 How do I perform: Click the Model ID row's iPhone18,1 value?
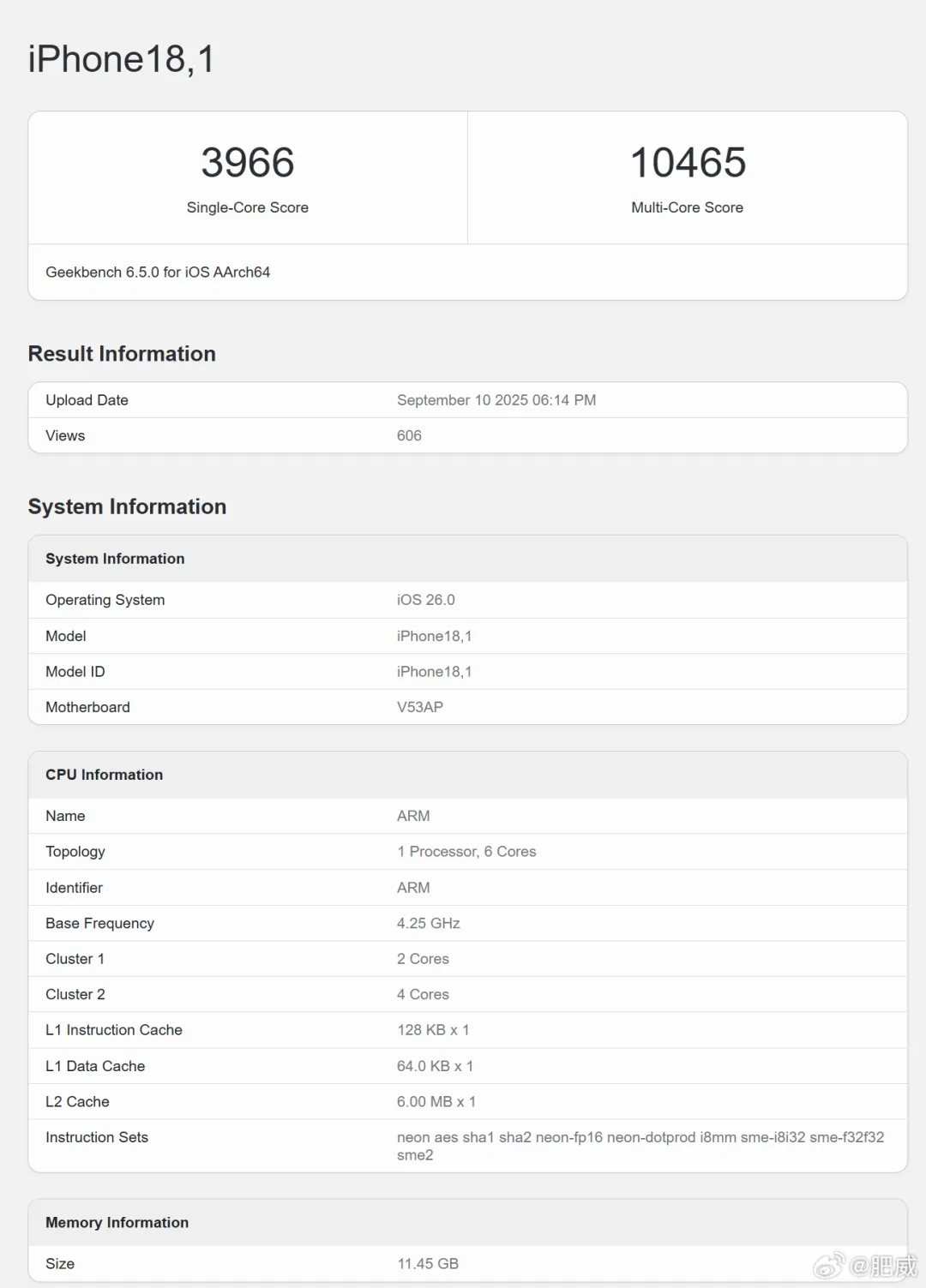[x=434, y=672]
